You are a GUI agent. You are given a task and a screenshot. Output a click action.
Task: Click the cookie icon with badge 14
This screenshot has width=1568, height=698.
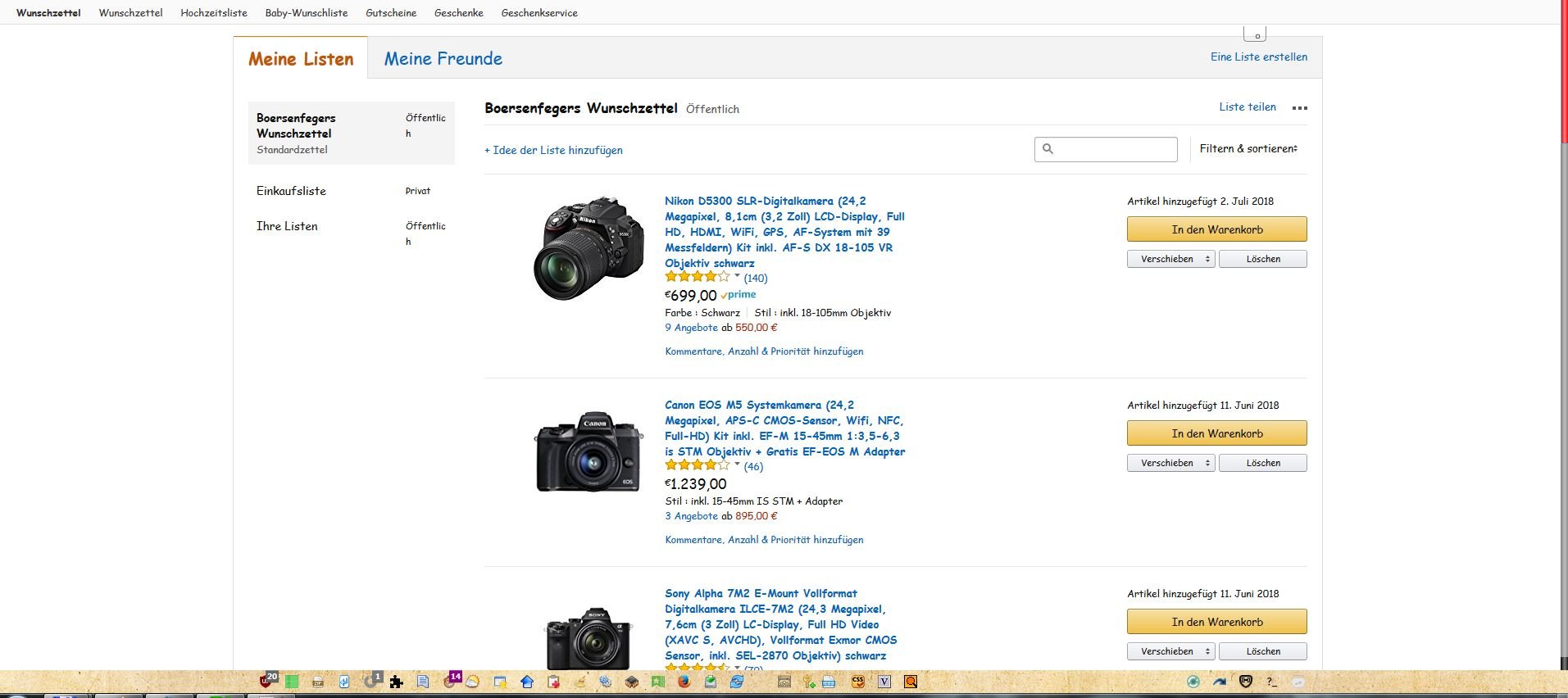451,681
